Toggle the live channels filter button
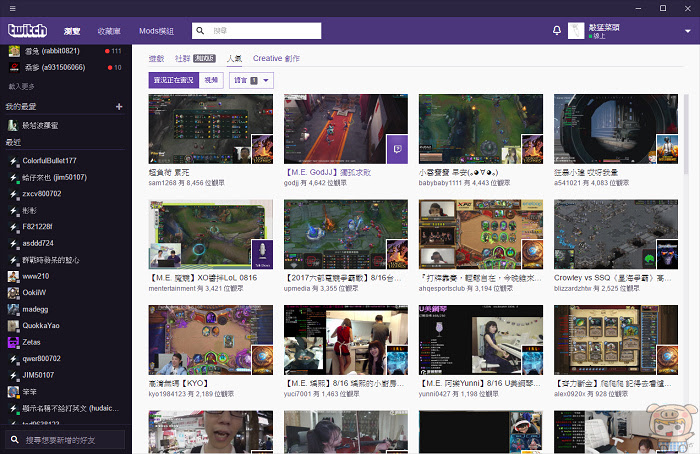Image resolution: width=700 pixels, height=454 pixels. [x=174, y=80]
